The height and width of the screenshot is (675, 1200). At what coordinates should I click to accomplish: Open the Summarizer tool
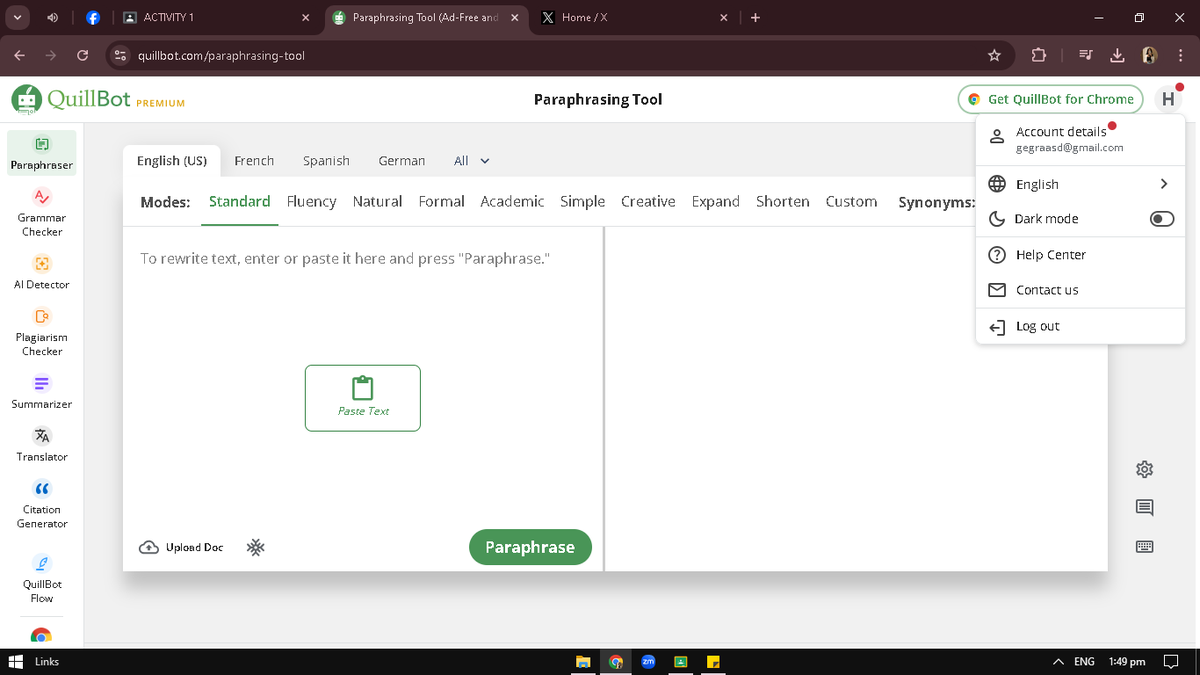[x=42, y=392]
